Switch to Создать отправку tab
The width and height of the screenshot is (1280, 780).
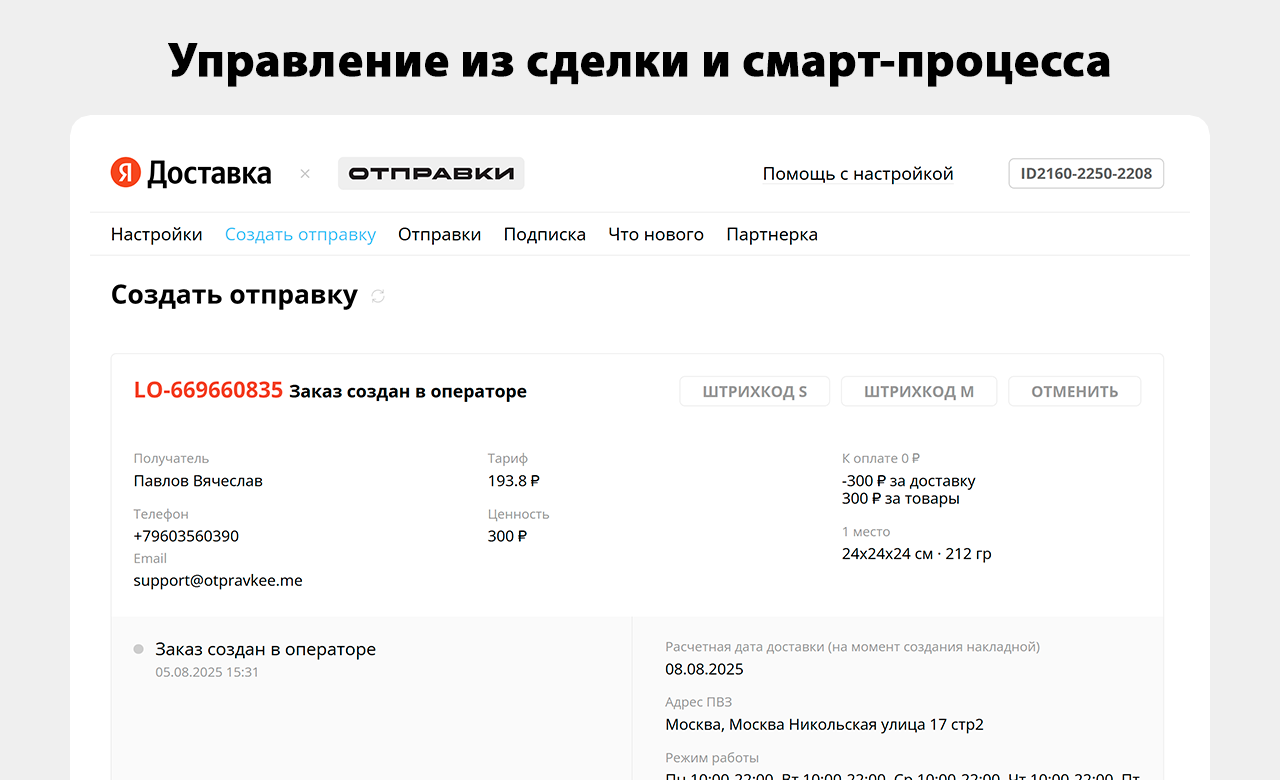300,234
